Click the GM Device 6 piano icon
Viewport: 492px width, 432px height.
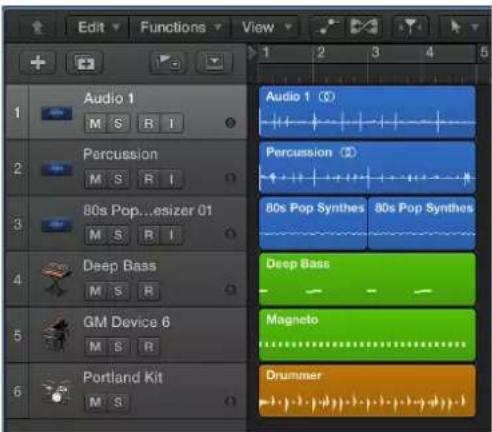click(x=56, y=335)
